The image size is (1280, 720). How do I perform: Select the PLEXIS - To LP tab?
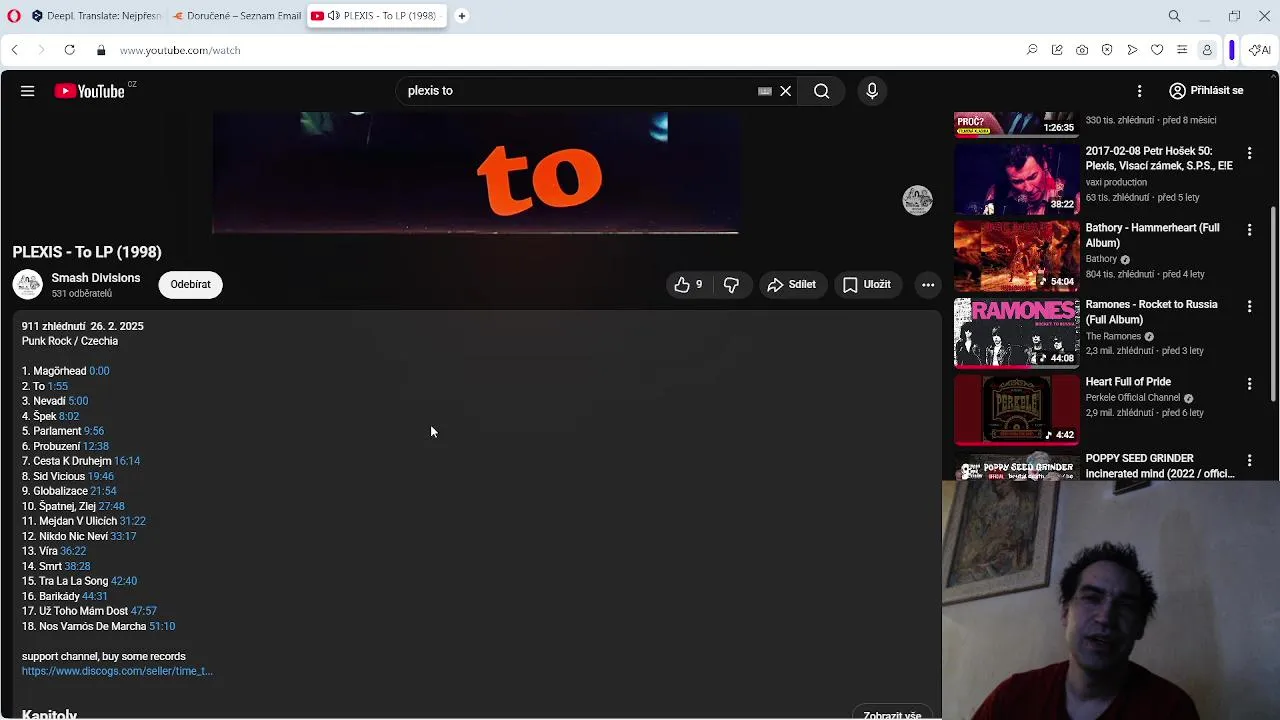pos(375,16)
